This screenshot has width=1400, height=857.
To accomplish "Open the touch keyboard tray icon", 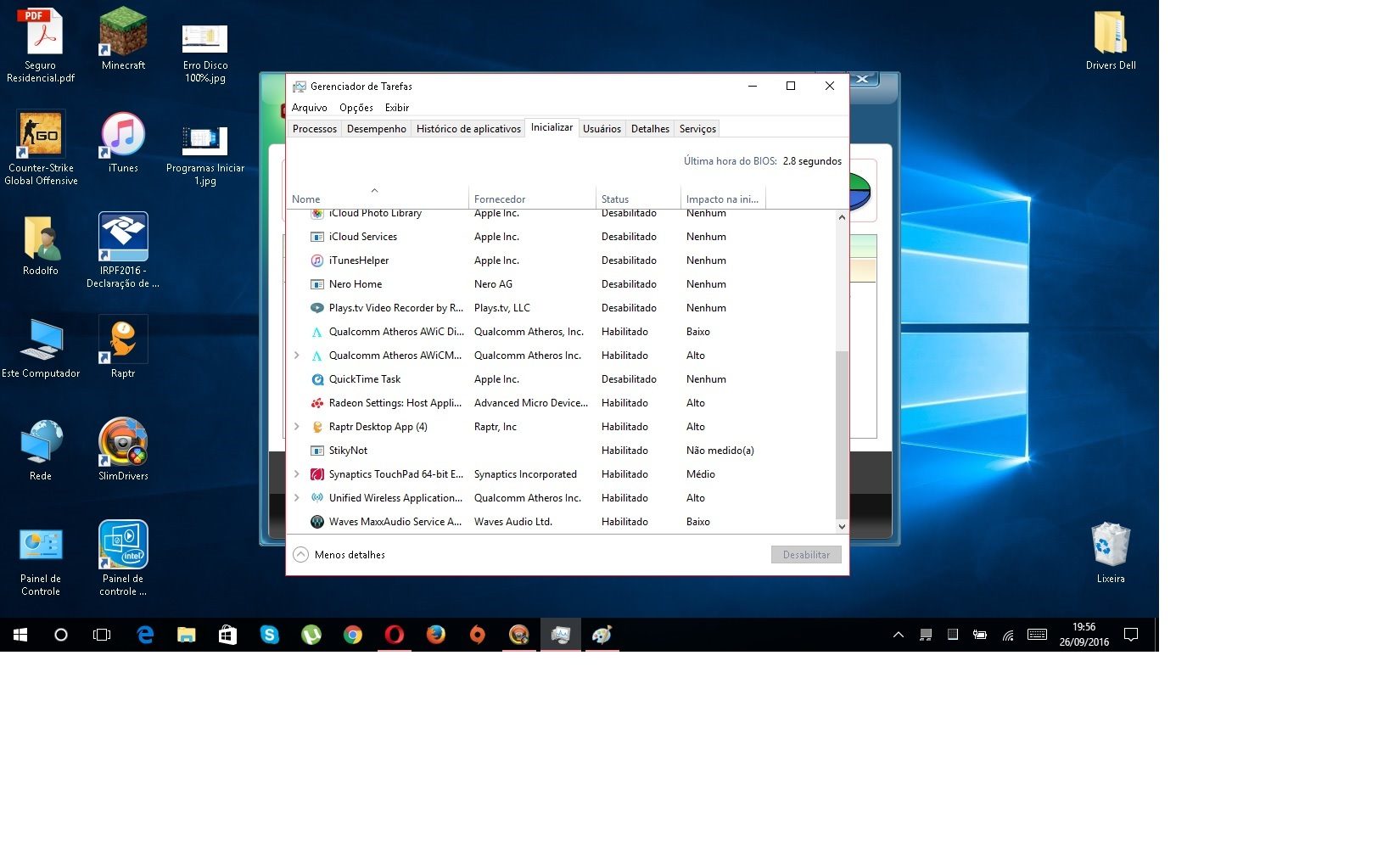I will click(x=1037, y=635).
